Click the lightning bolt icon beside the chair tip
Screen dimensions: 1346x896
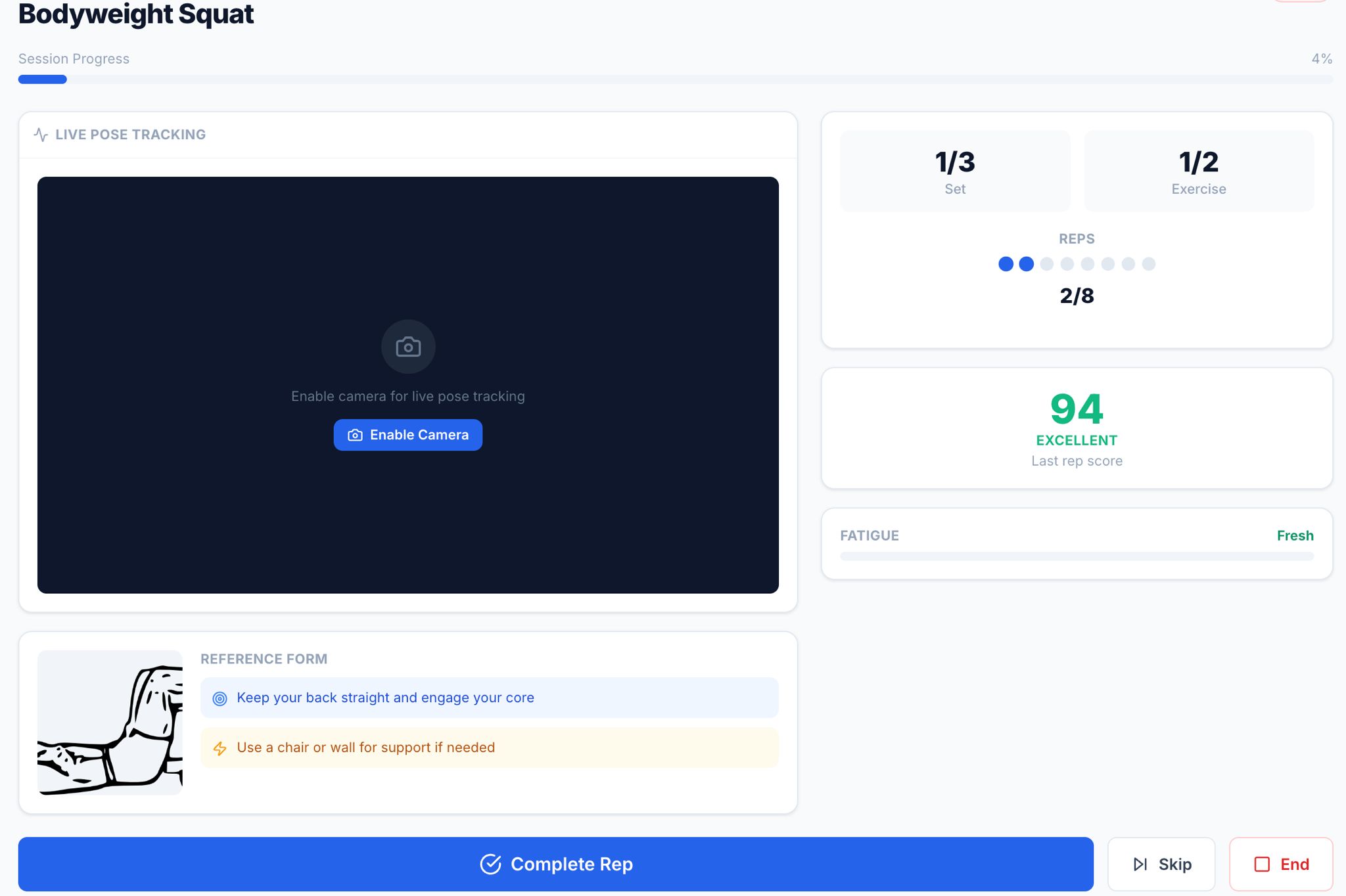pyautogui.click(x=220, y=748)
